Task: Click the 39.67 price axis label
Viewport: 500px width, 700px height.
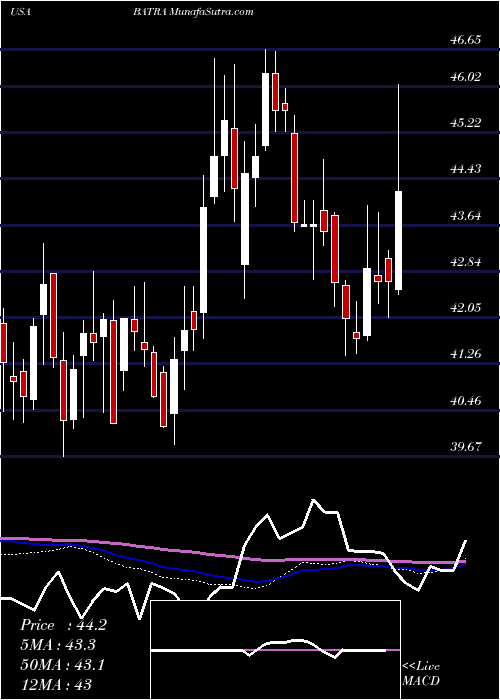Action: tap(466, 446)
